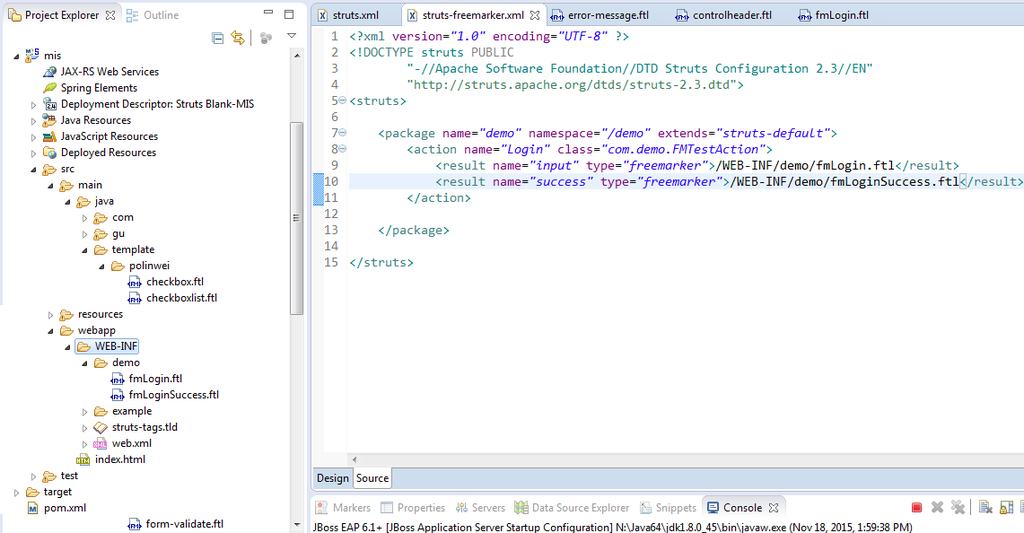Fold the package element on line 7
This screenshot has width=1024, height=533.
click(343, 133)
